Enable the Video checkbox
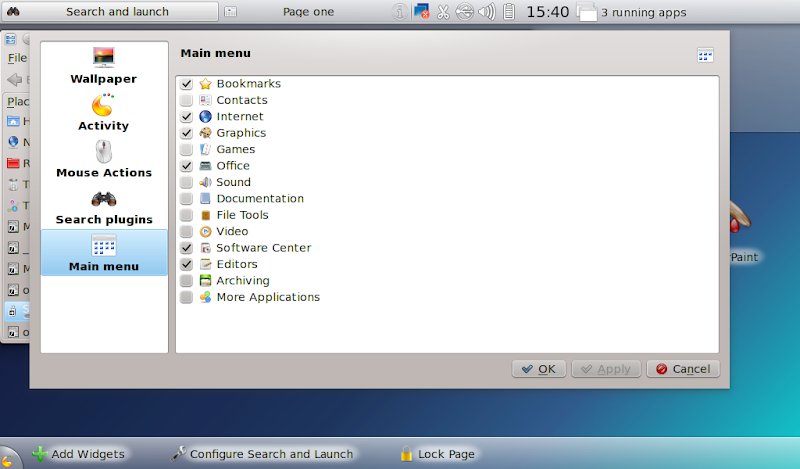 point(186,231)
